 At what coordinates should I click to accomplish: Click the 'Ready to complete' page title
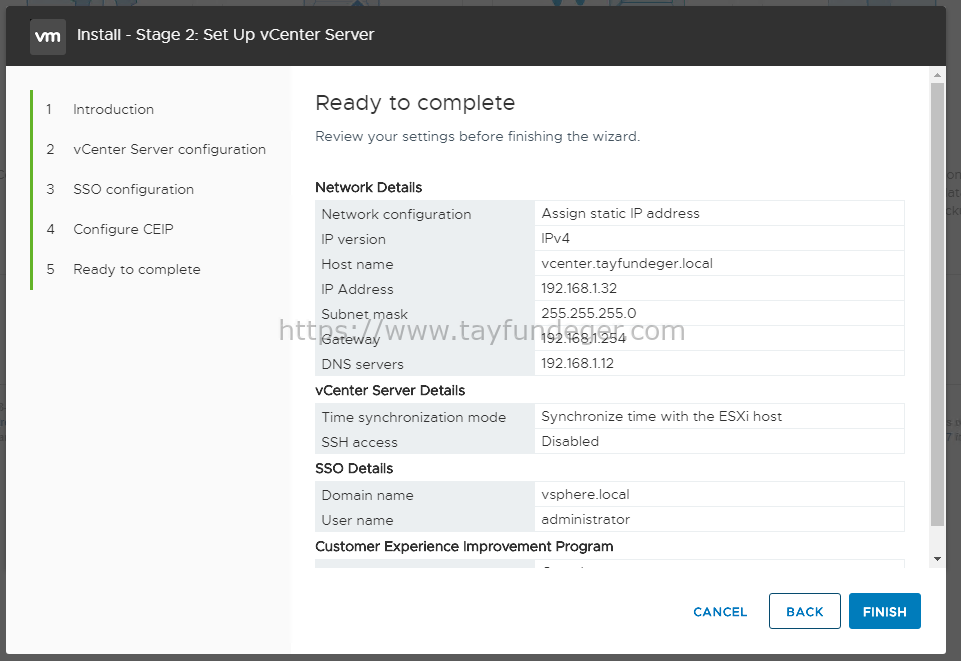coord(415,103)
